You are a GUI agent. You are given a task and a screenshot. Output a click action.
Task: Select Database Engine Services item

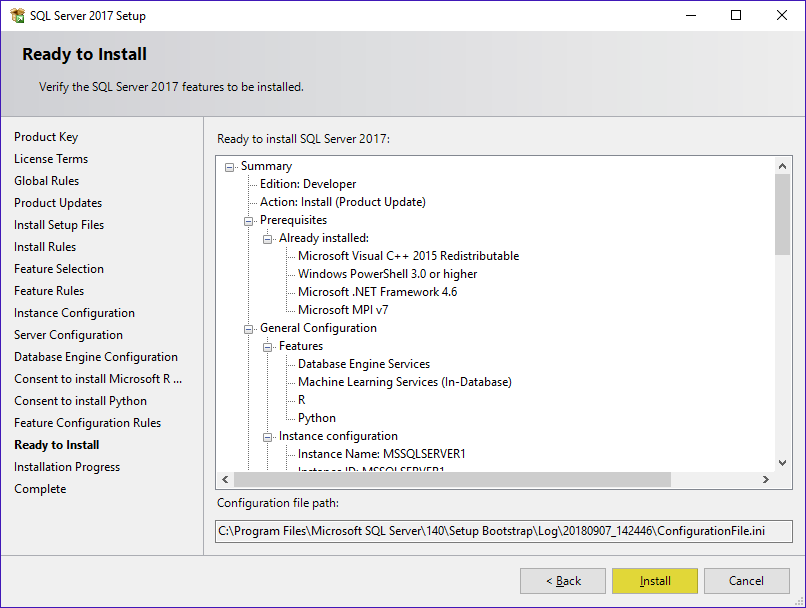[364, 364]
